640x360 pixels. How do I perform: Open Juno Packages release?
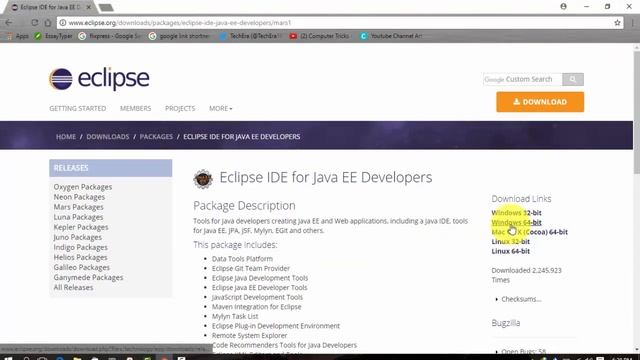tap(78, 237)
